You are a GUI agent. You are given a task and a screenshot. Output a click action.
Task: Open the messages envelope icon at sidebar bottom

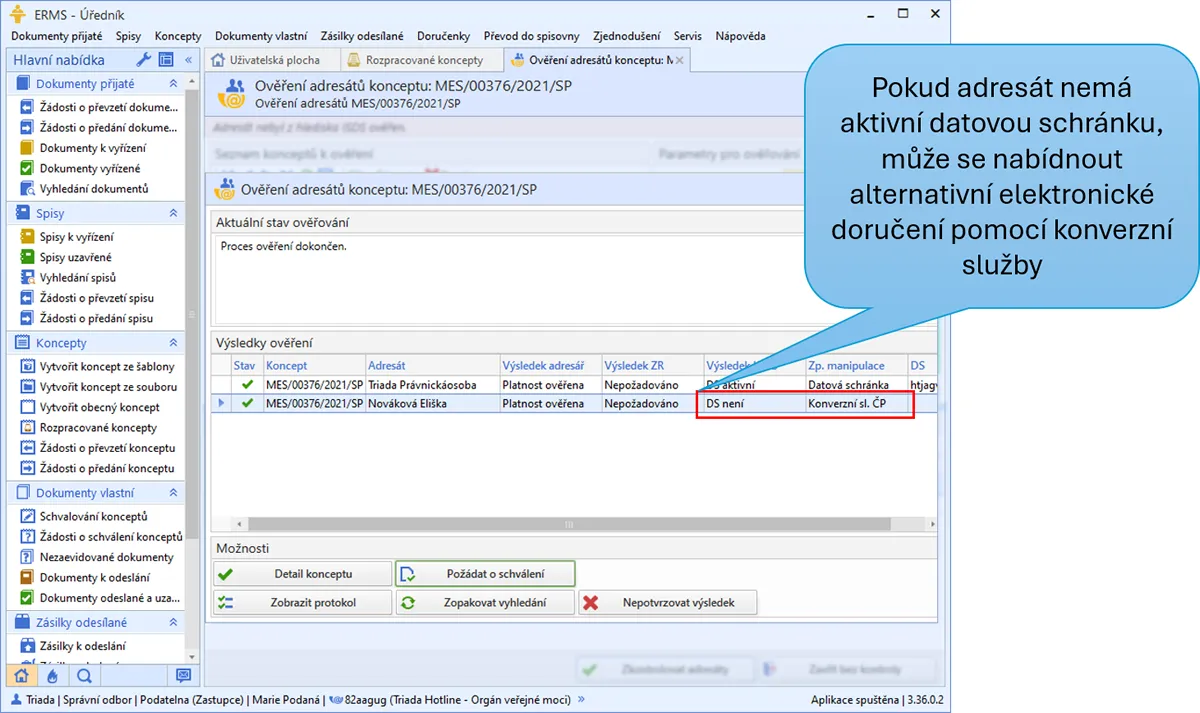tap(183, 675)
